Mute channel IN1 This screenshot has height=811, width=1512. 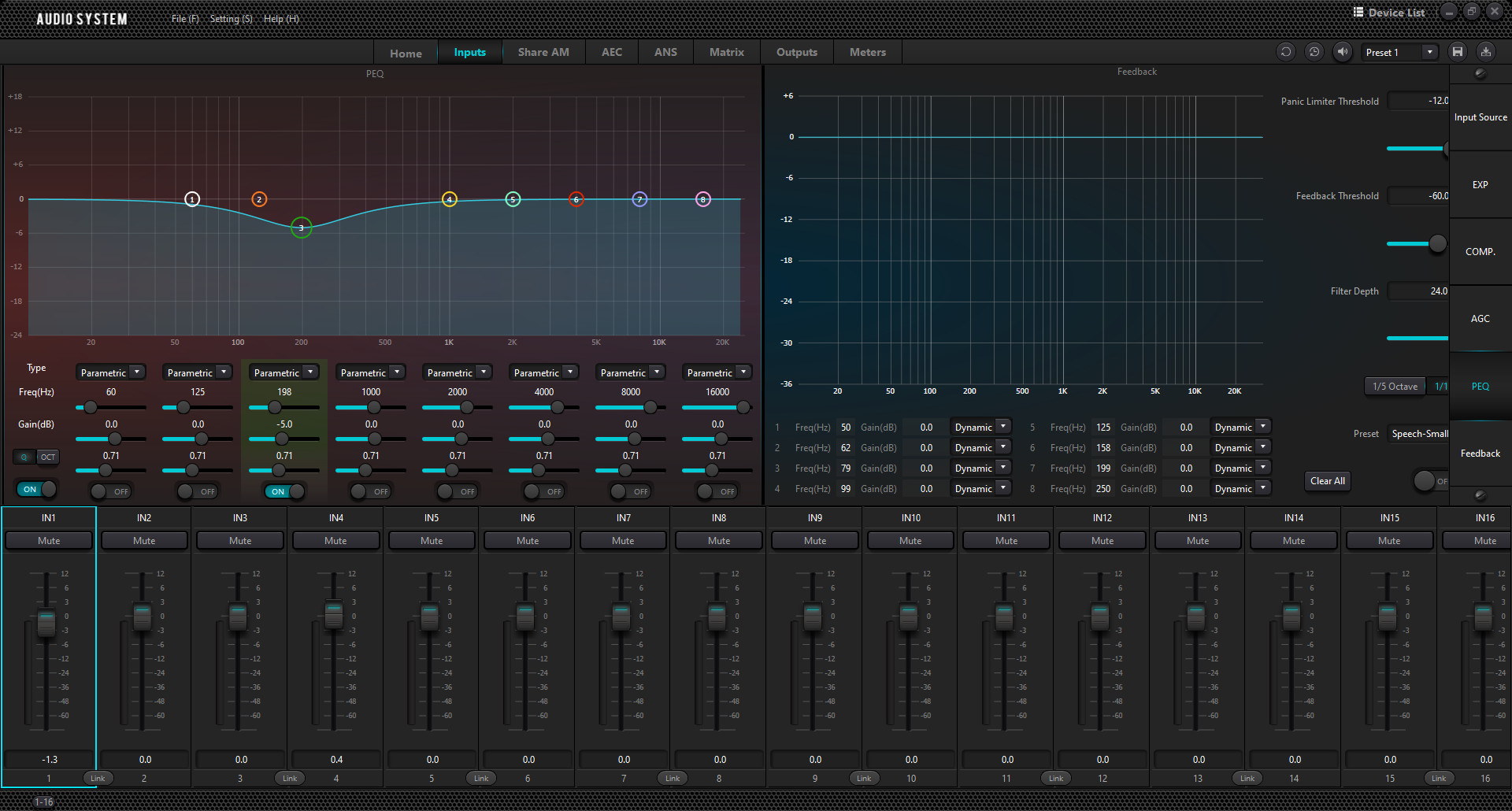pos(49,541)
